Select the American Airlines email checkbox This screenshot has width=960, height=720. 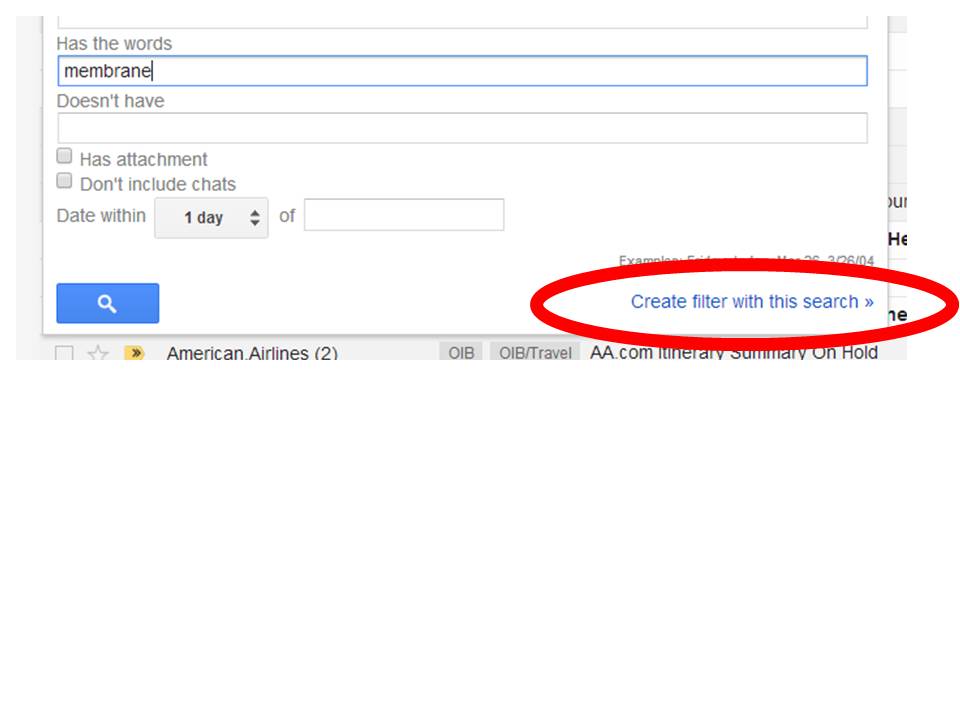64,353
